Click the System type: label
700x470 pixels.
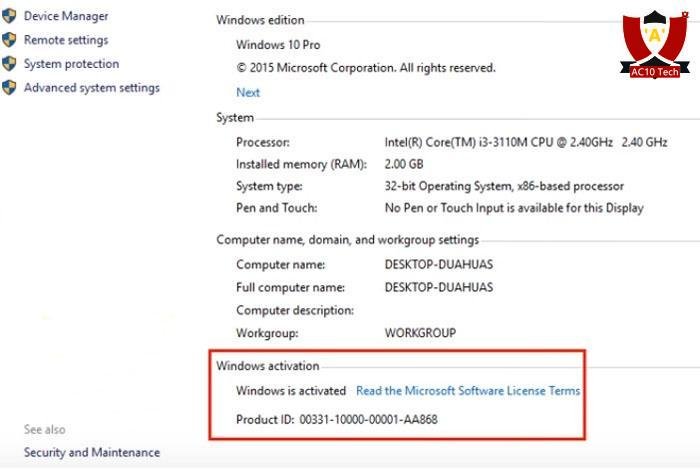click(269, 186)
